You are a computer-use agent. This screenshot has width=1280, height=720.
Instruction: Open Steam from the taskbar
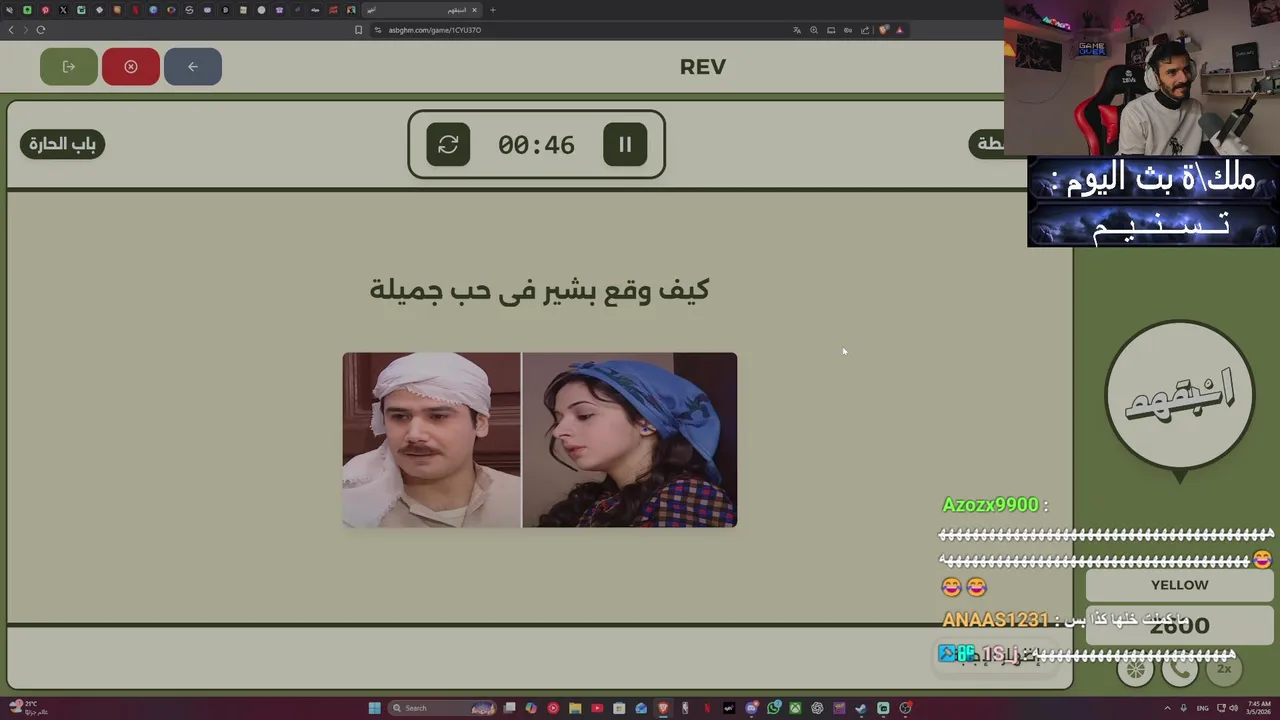861,708
